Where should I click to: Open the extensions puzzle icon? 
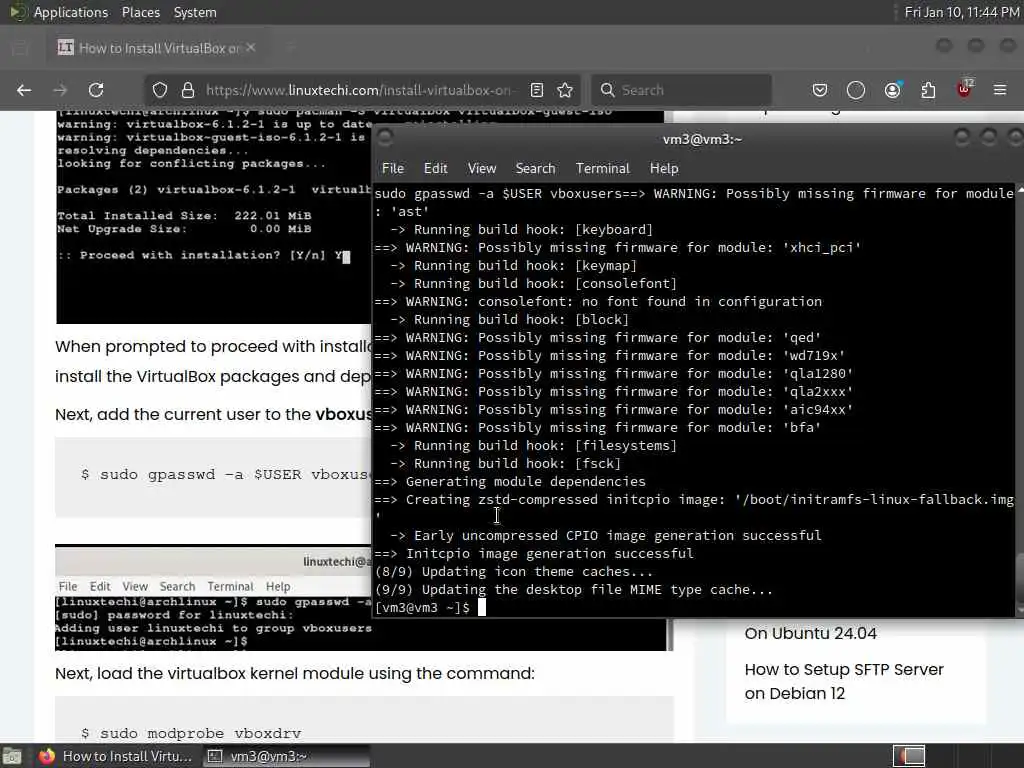click(x=928, y=90)
